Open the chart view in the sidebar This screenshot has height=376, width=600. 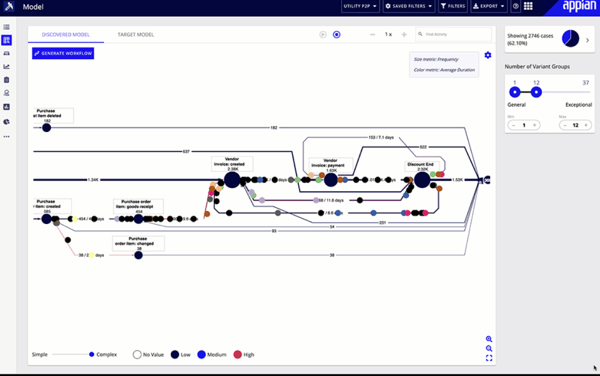click(7, 67)
